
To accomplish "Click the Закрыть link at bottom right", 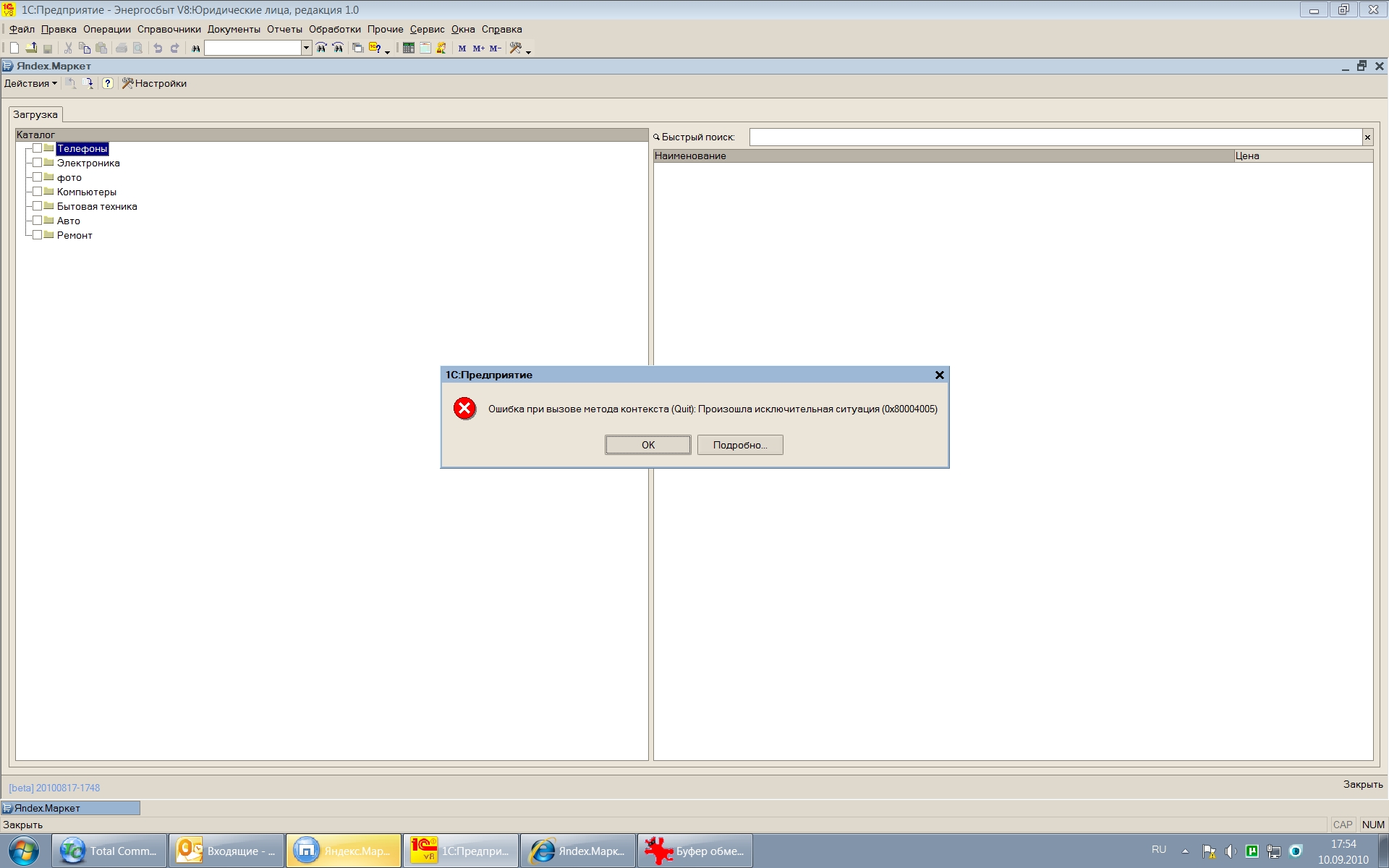I will tap(1363, 785).
